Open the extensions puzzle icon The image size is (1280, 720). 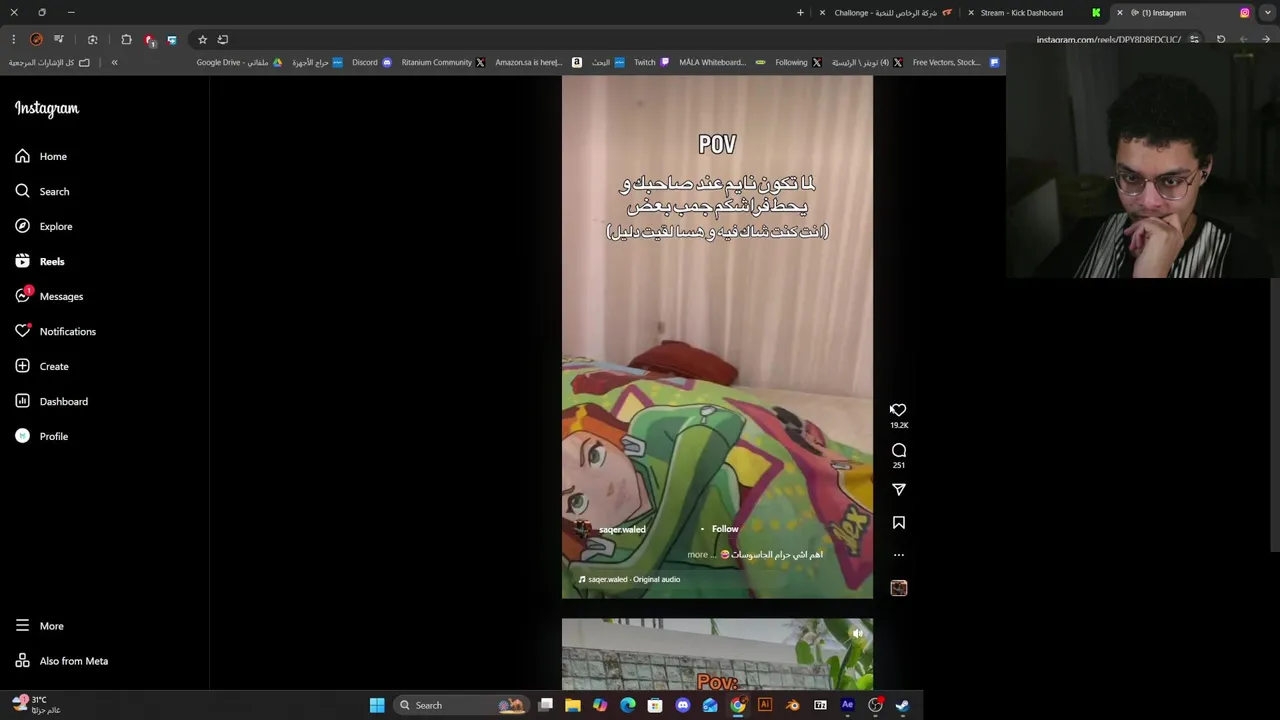pyautogui.click(x=126, y=40)
